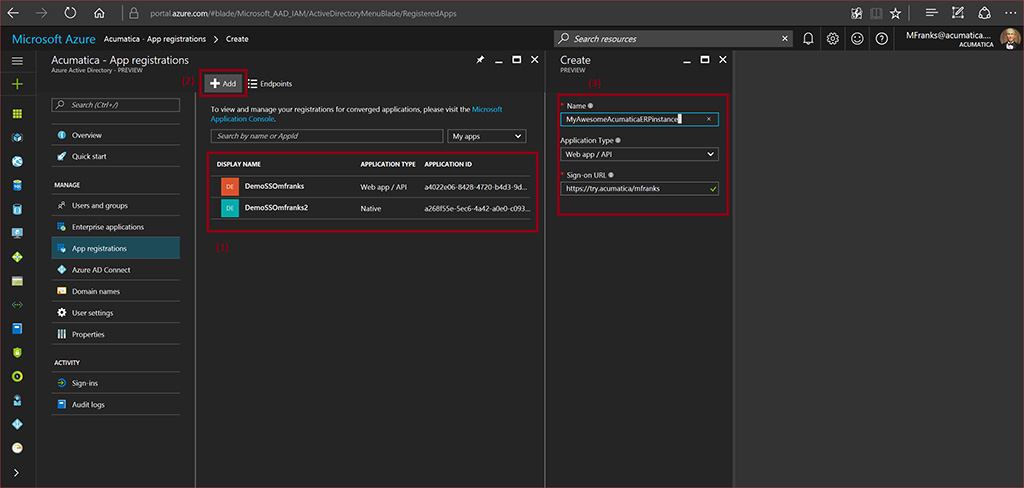Open Domain names menu item
Screen dimensions: 1024x488
(x=116, y=291)
